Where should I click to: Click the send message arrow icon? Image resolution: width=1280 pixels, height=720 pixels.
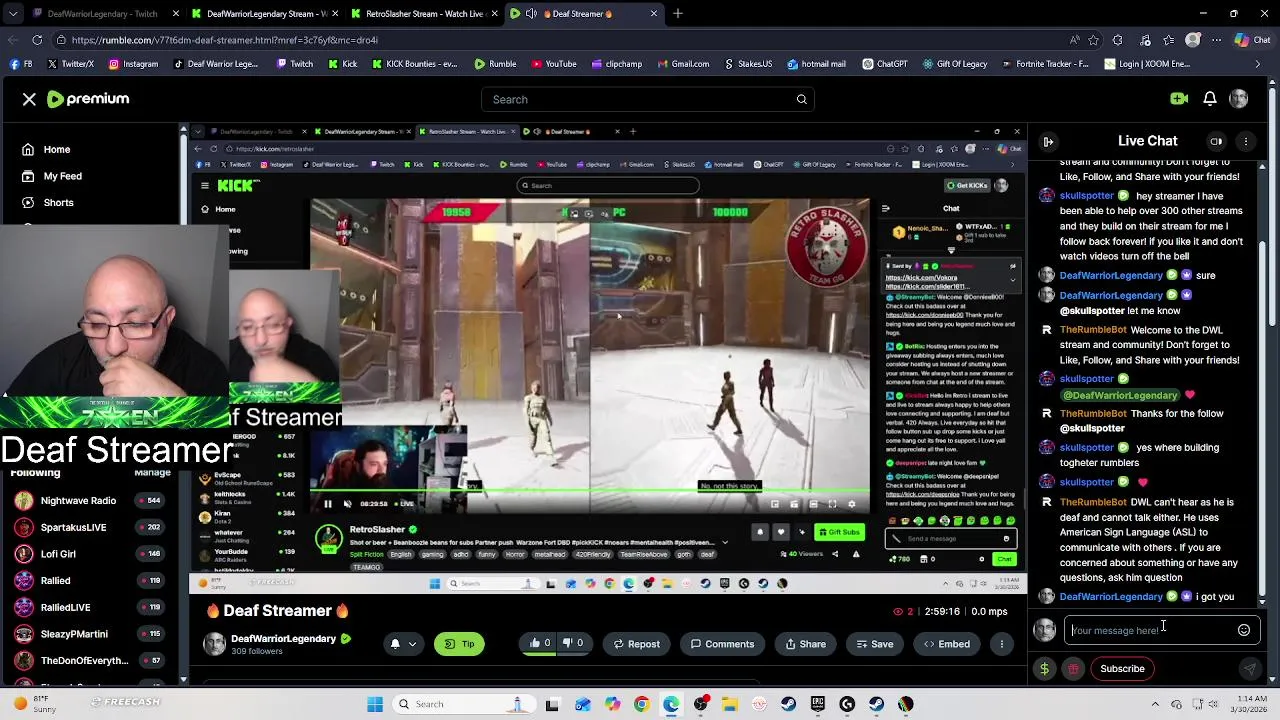coord(1249,669)
